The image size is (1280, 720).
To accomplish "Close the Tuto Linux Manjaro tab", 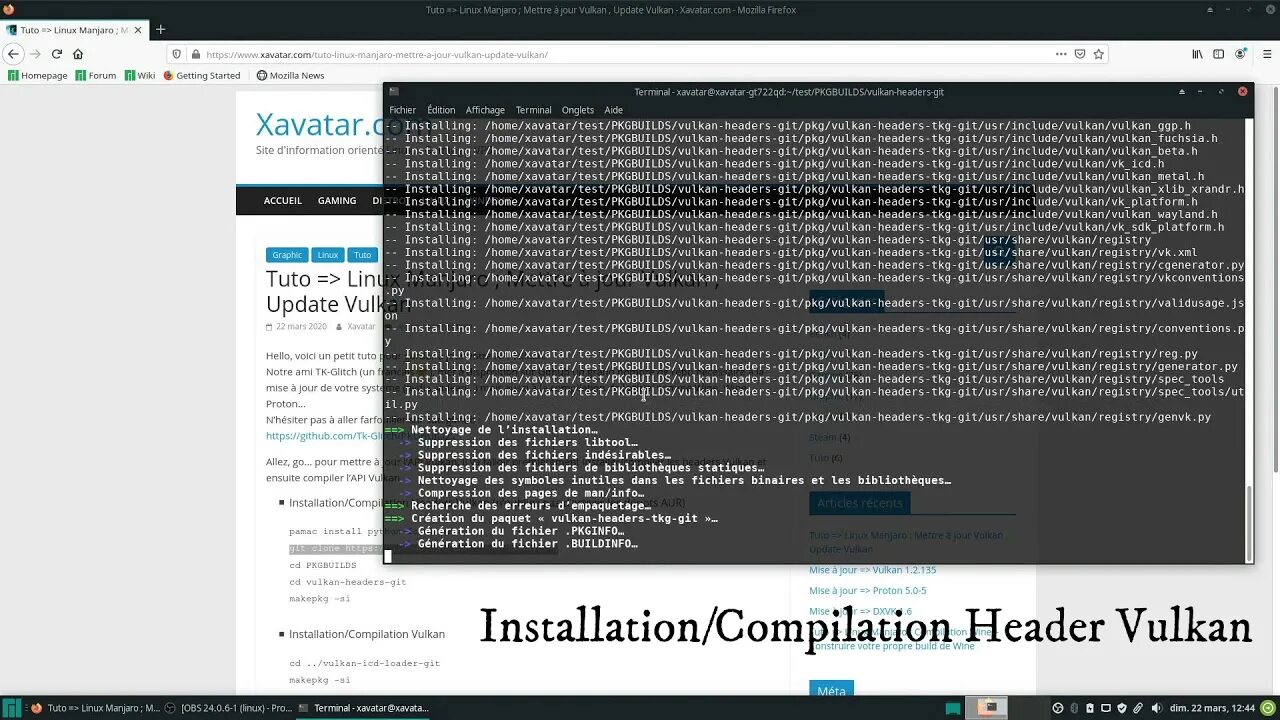I will coord(137,30).
